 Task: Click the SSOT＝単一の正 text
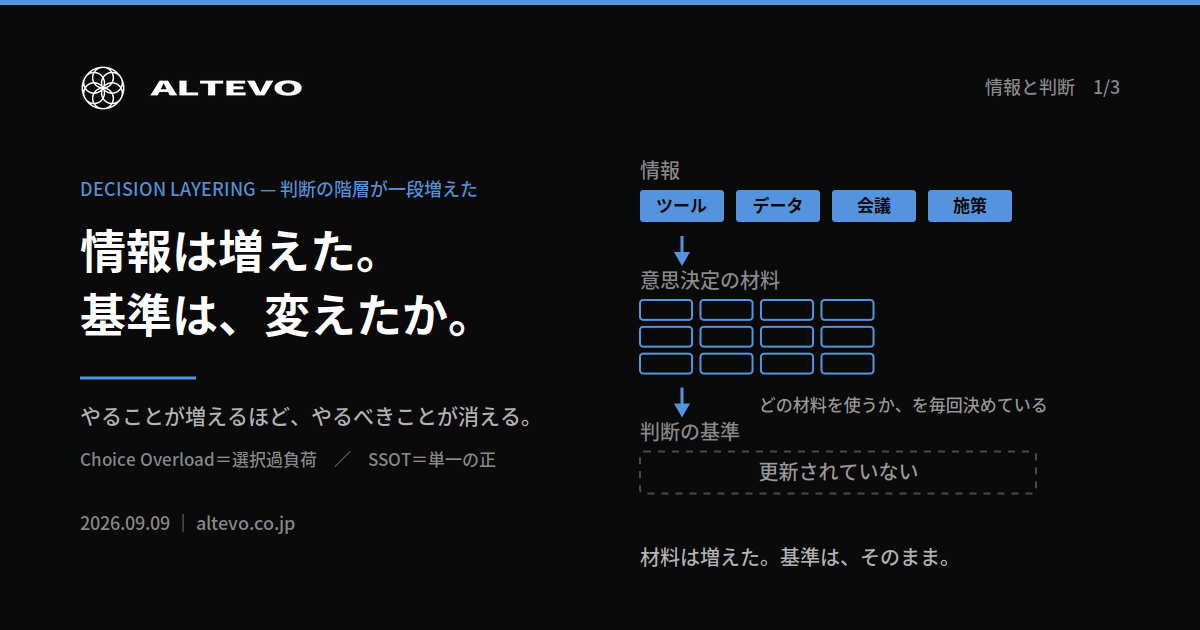(x=432, y=460)
